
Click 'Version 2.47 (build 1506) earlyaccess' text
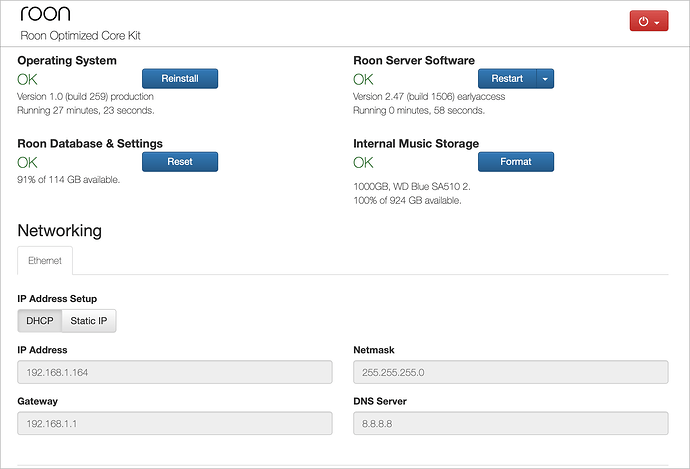click(x=429, y=96)
